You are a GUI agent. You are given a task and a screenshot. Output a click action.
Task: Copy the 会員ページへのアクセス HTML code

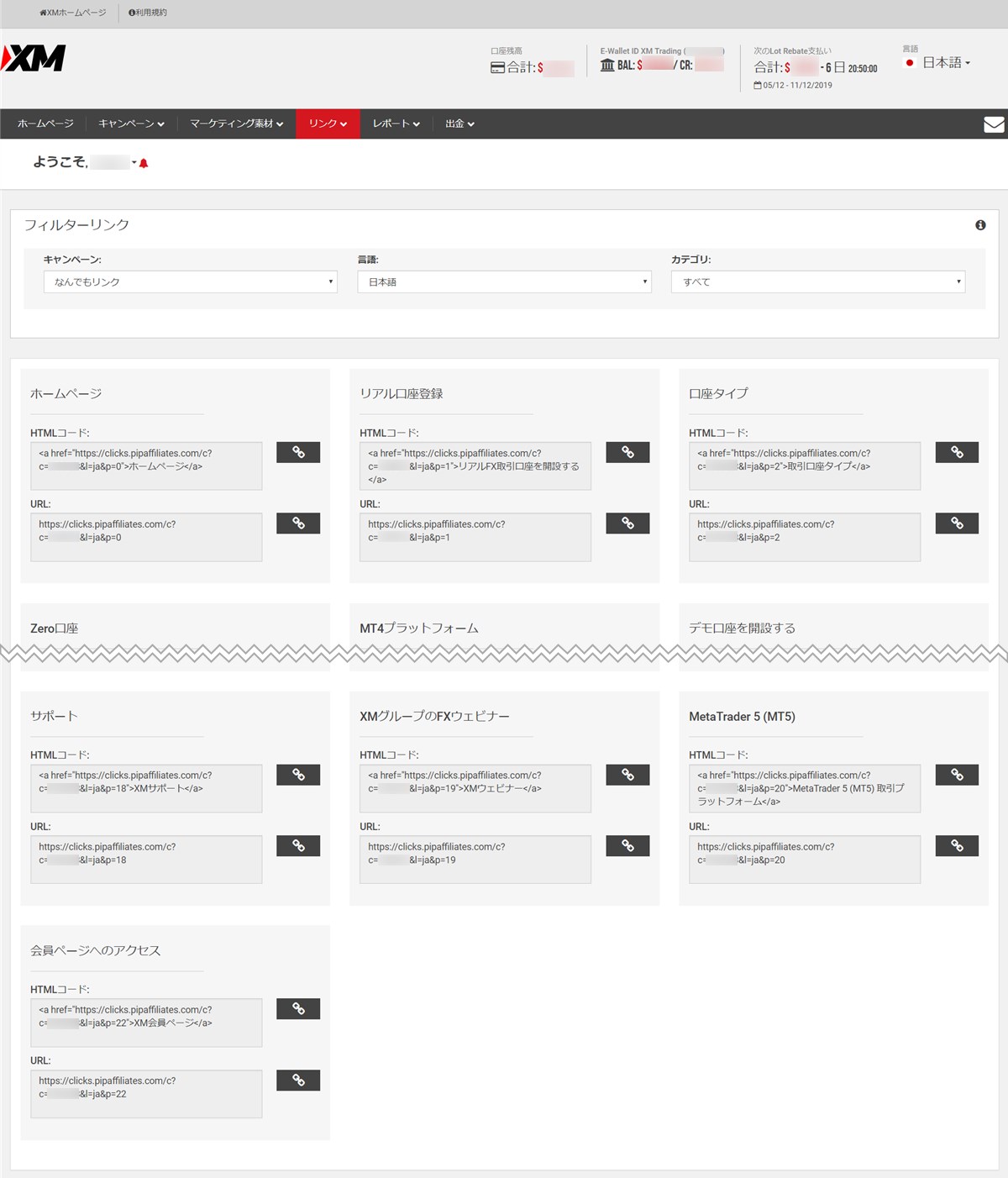298,1008
